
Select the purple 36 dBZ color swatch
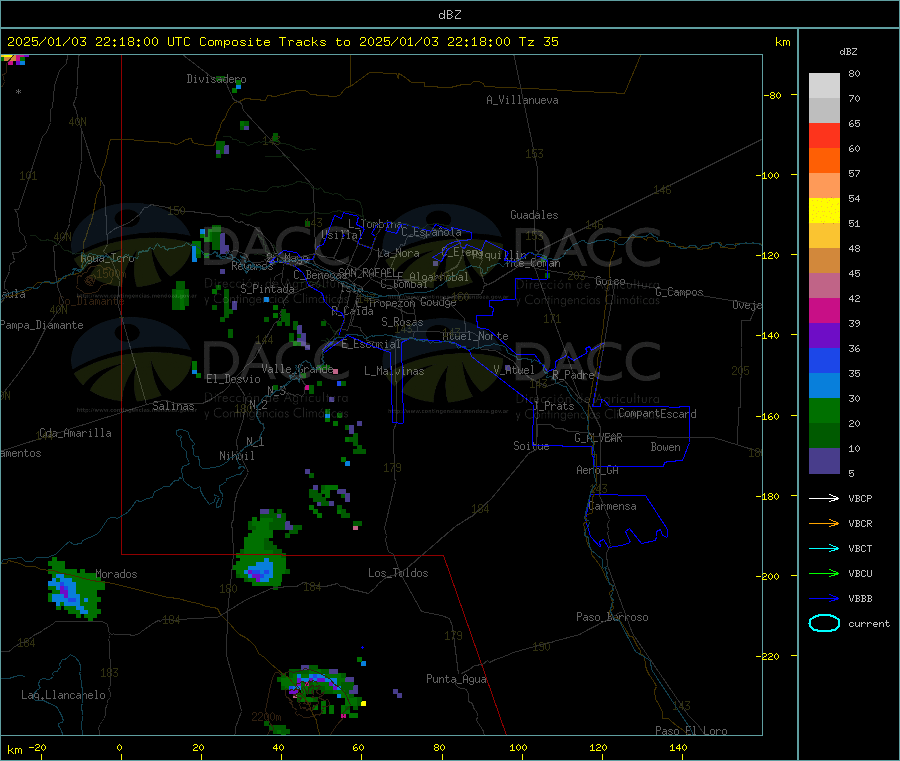click(824, 336)
